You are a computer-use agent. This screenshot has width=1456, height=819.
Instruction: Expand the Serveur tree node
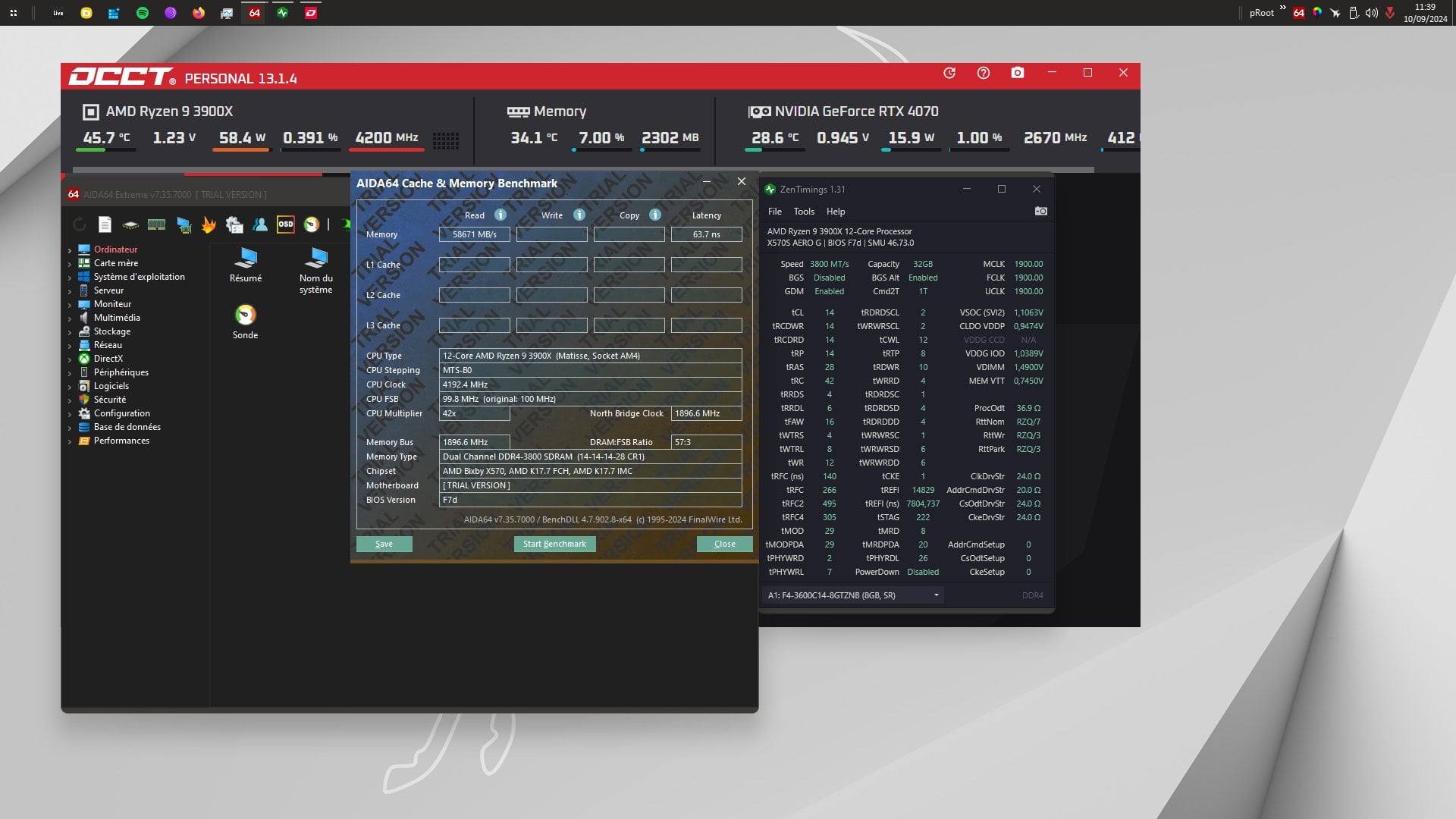(x=70, y=291)
